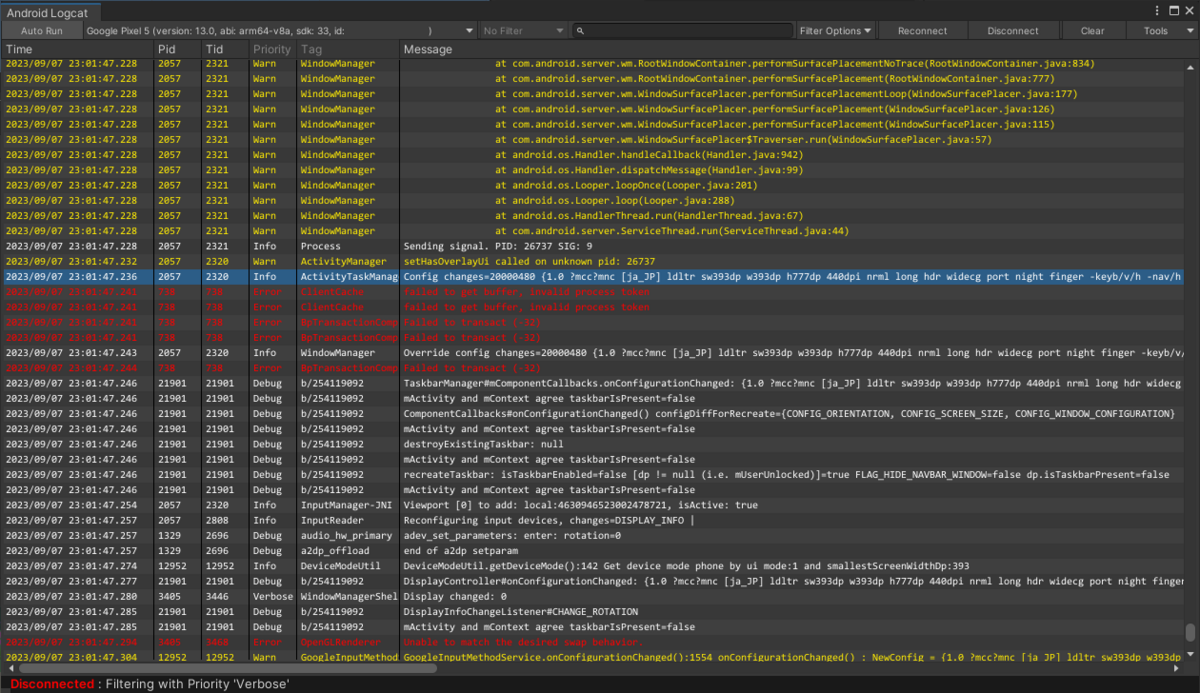This screenshot has height=693, width=1200.
Task: Select the 'DisplayInfoChangeListener#CHANGE_ROTATION' row
Action: click(593, 612)
